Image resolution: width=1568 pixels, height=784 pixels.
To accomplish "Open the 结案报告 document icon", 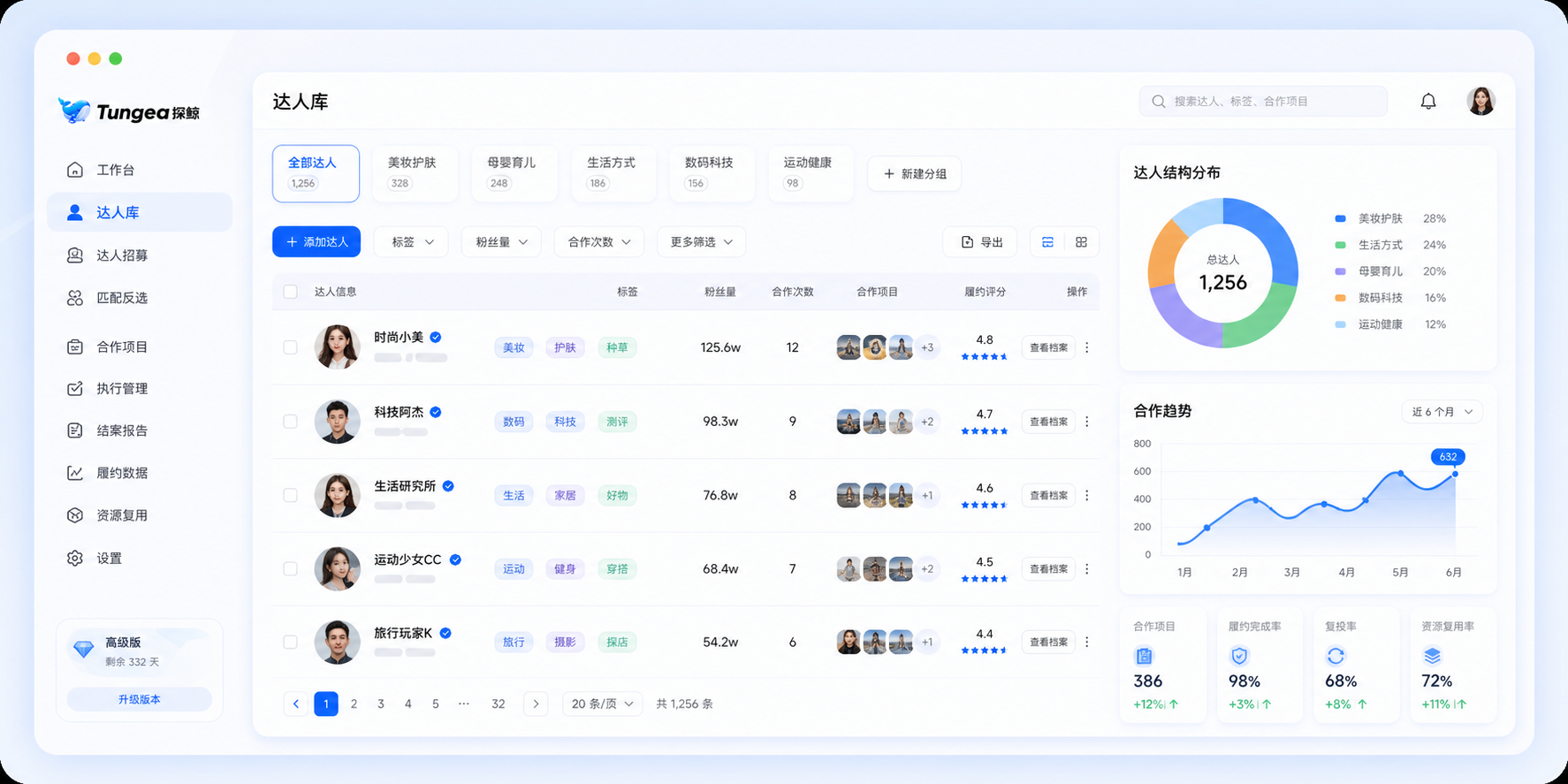I will pos(75,430).
